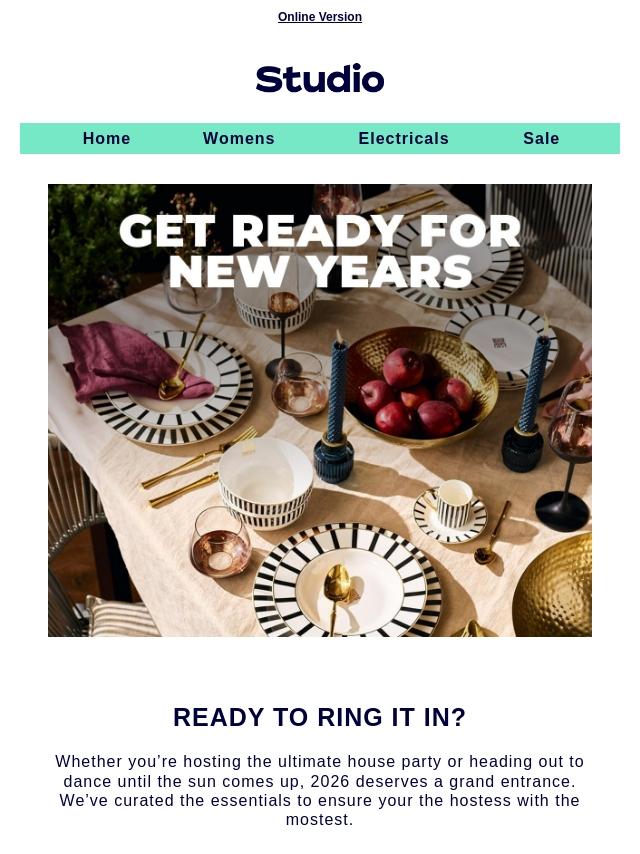The image size is (640, 854).
Task: Select the Electricals navigation item
Action: coord(404,138)
